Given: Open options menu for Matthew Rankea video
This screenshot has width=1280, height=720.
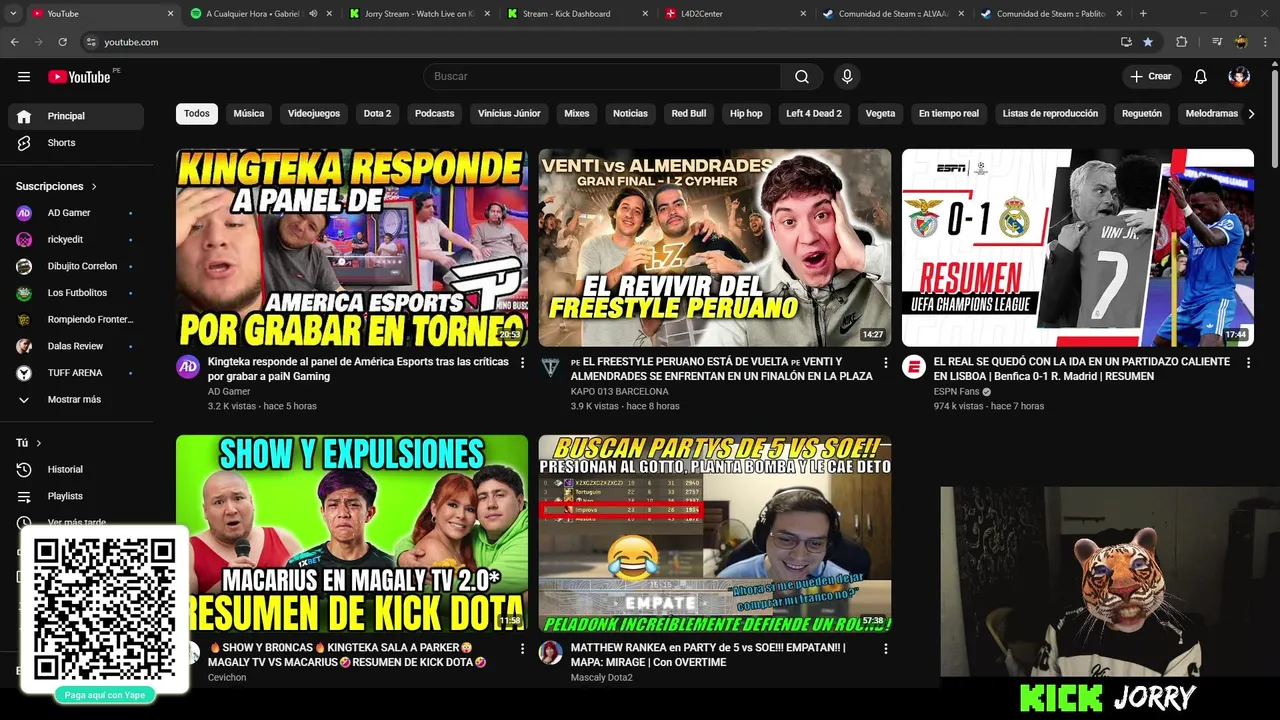Looking at the screenshot, I should 885,649.
